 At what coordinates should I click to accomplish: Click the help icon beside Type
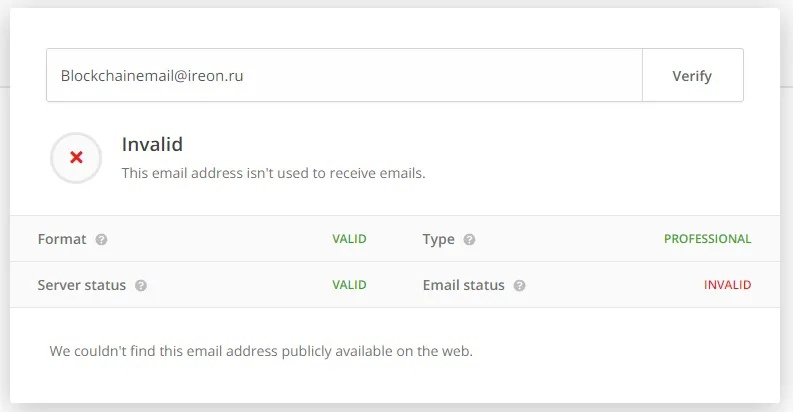pos(469,240)
